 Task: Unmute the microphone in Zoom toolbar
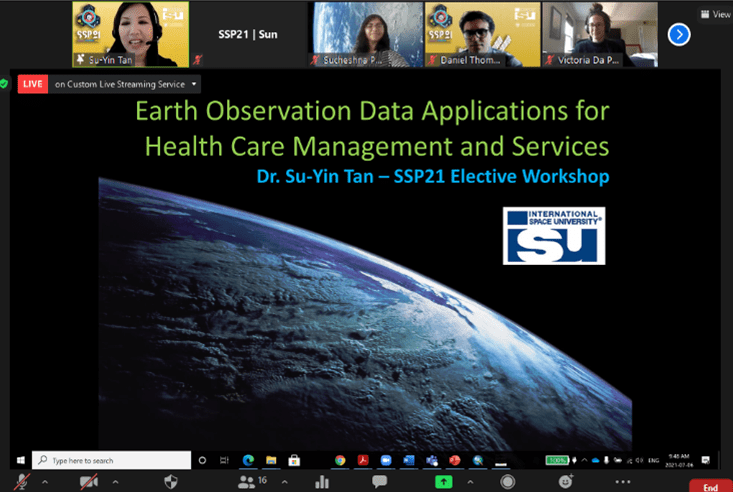[22, 481]
